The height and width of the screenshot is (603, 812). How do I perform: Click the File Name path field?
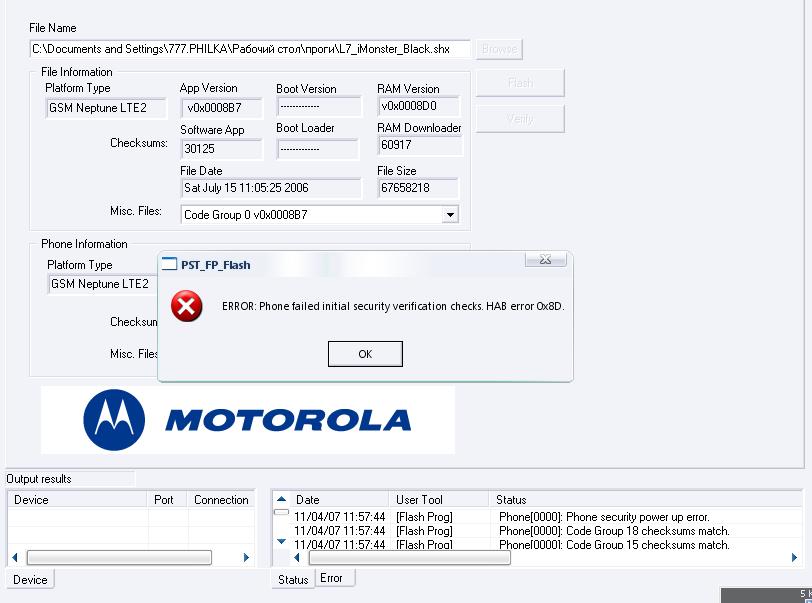(x=250, y=49)
